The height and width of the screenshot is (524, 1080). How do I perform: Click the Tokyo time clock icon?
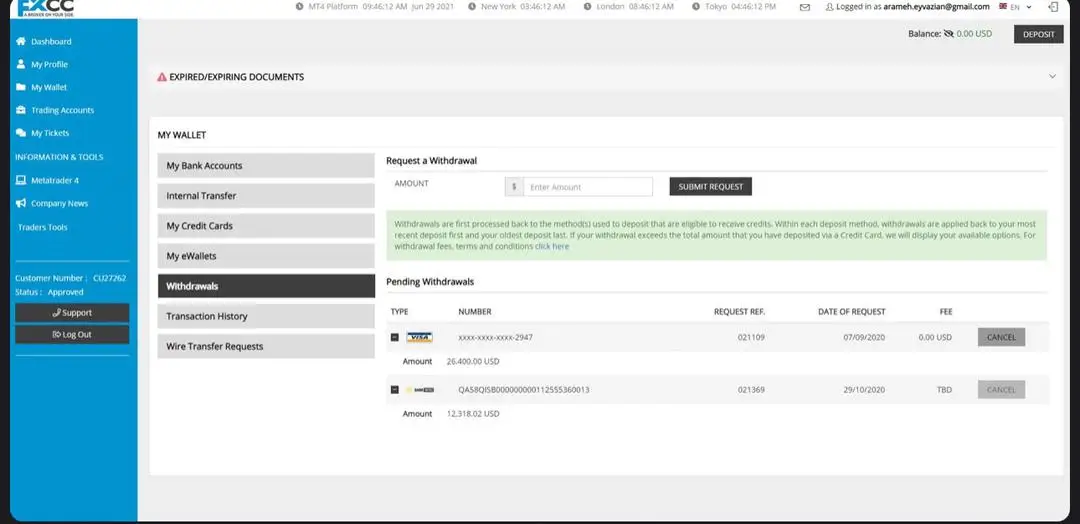(x=696, y=7)
